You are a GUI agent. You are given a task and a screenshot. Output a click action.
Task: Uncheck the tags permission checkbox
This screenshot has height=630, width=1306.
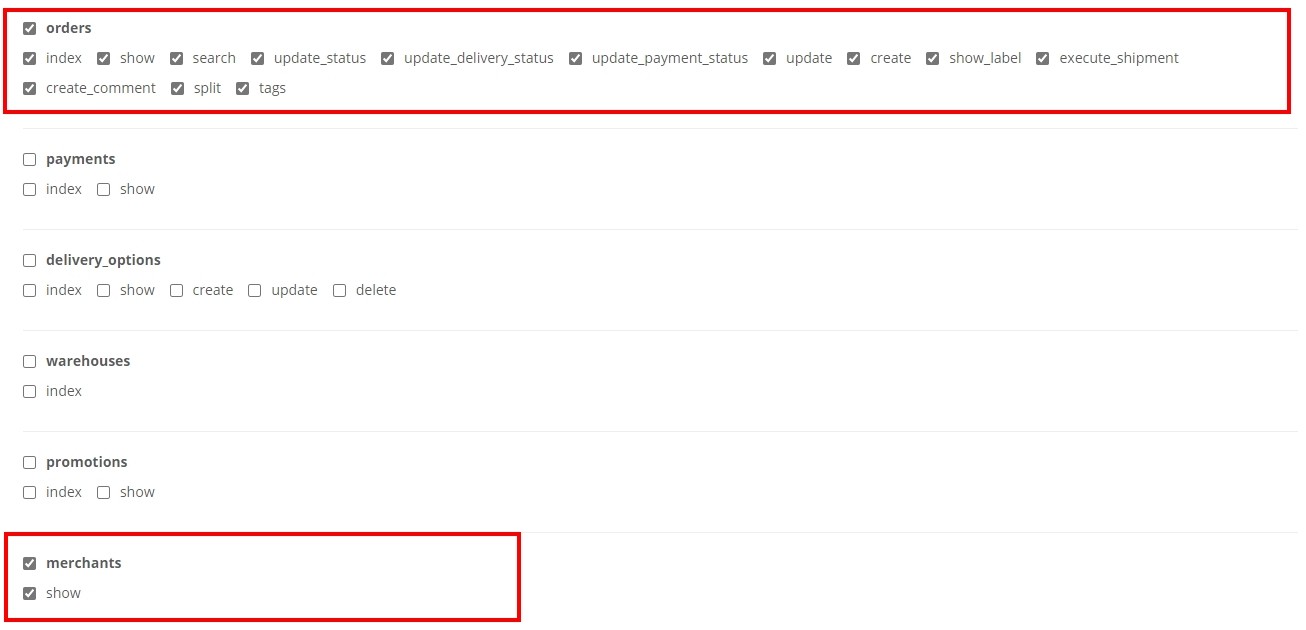(x=243, y=88)
